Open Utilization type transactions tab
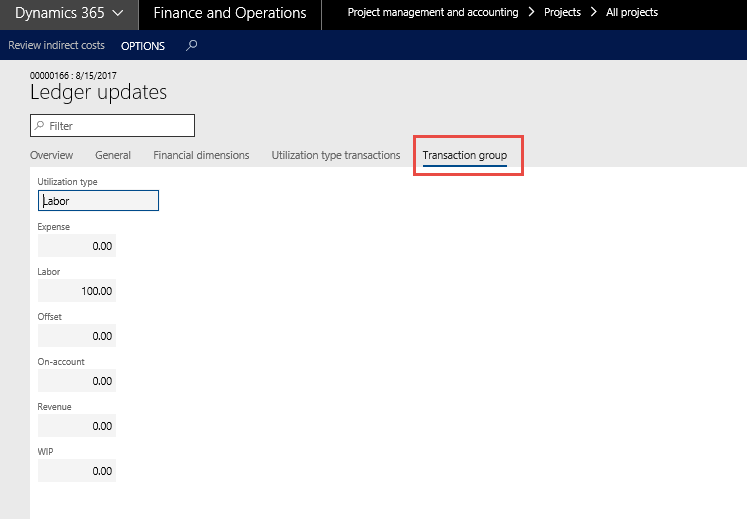747x519 pixels. click(336, 155)
